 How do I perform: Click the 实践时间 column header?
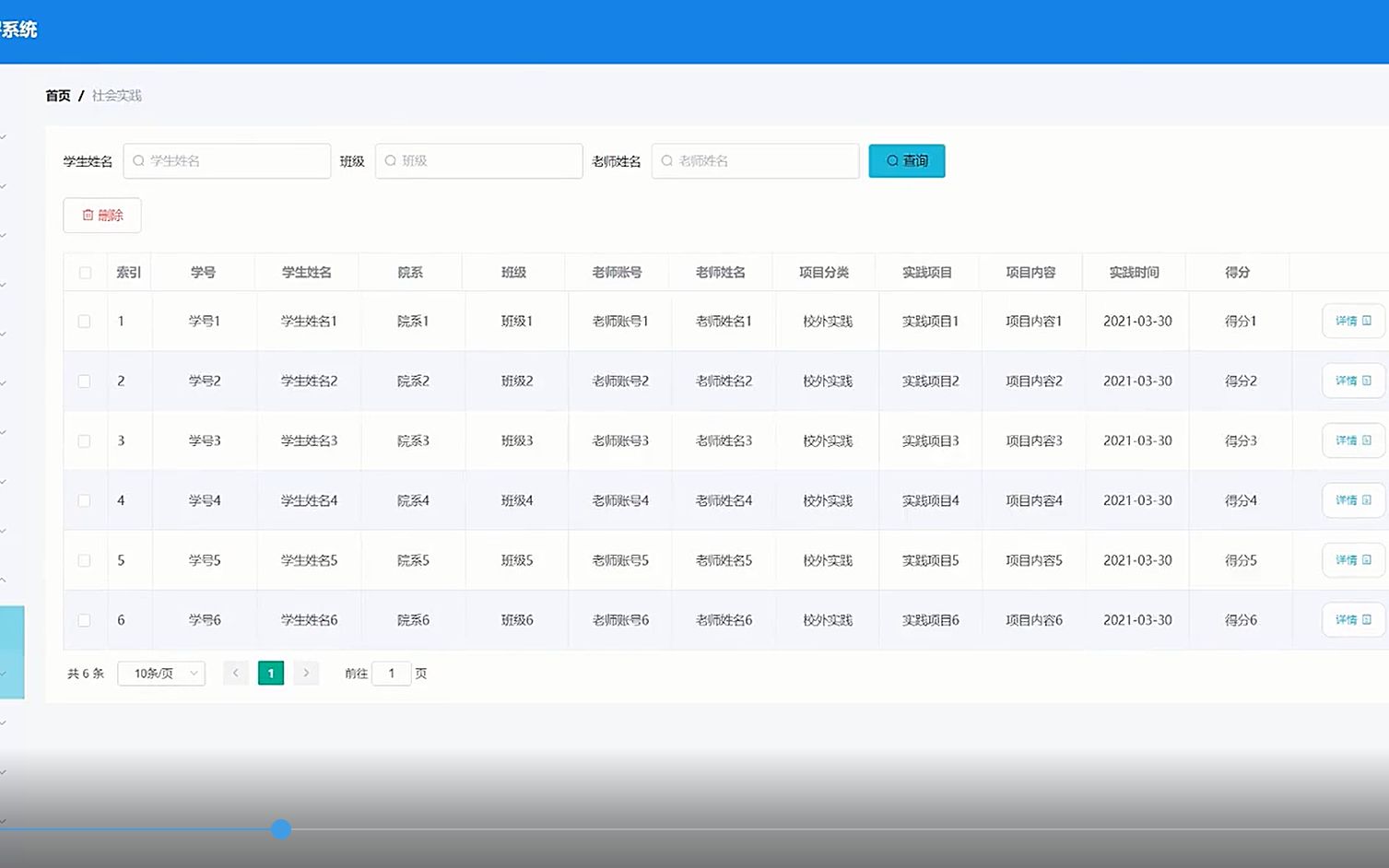(1134, 273)
